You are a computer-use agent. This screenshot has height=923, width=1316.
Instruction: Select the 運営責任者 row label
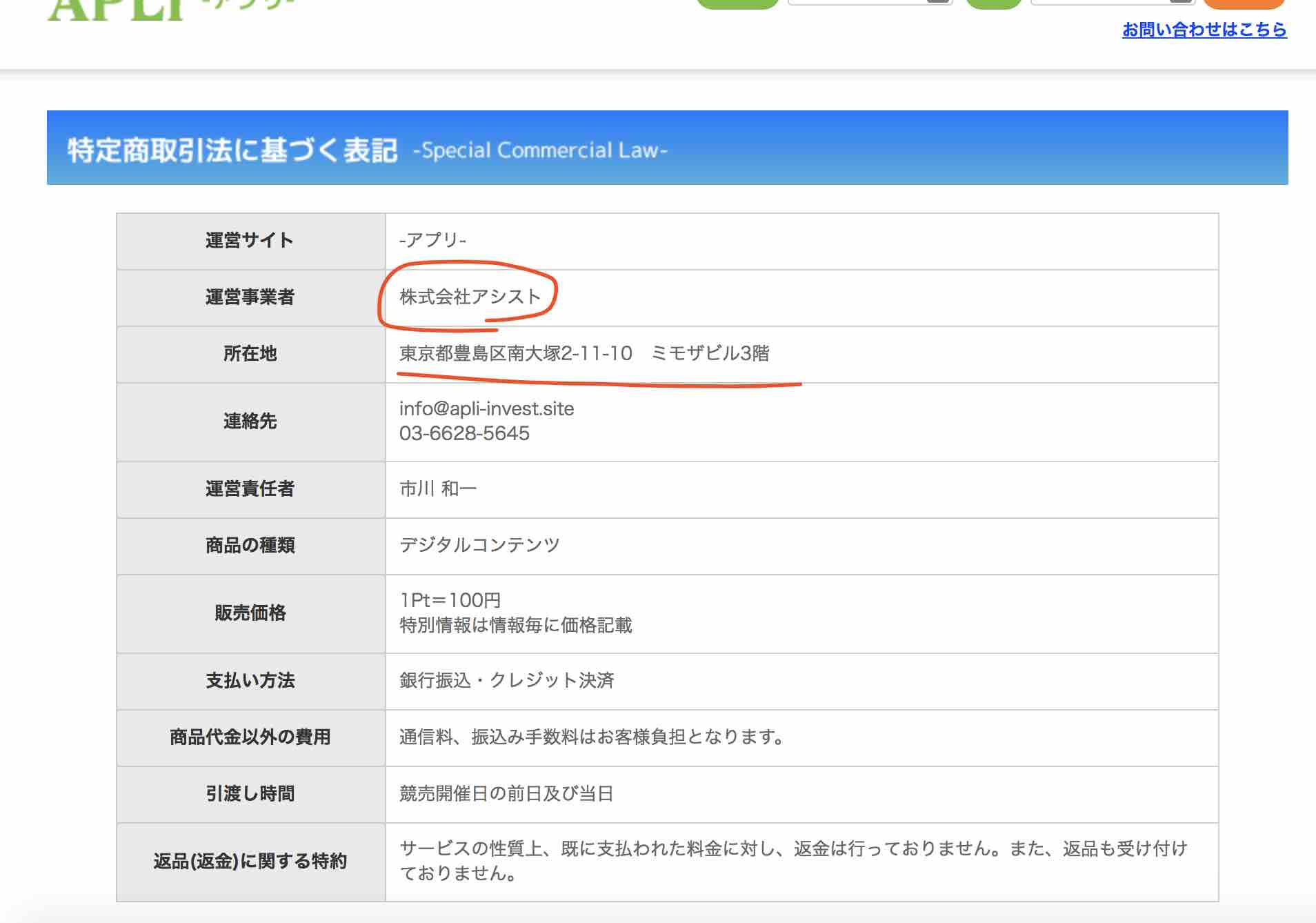click(250, 488)
